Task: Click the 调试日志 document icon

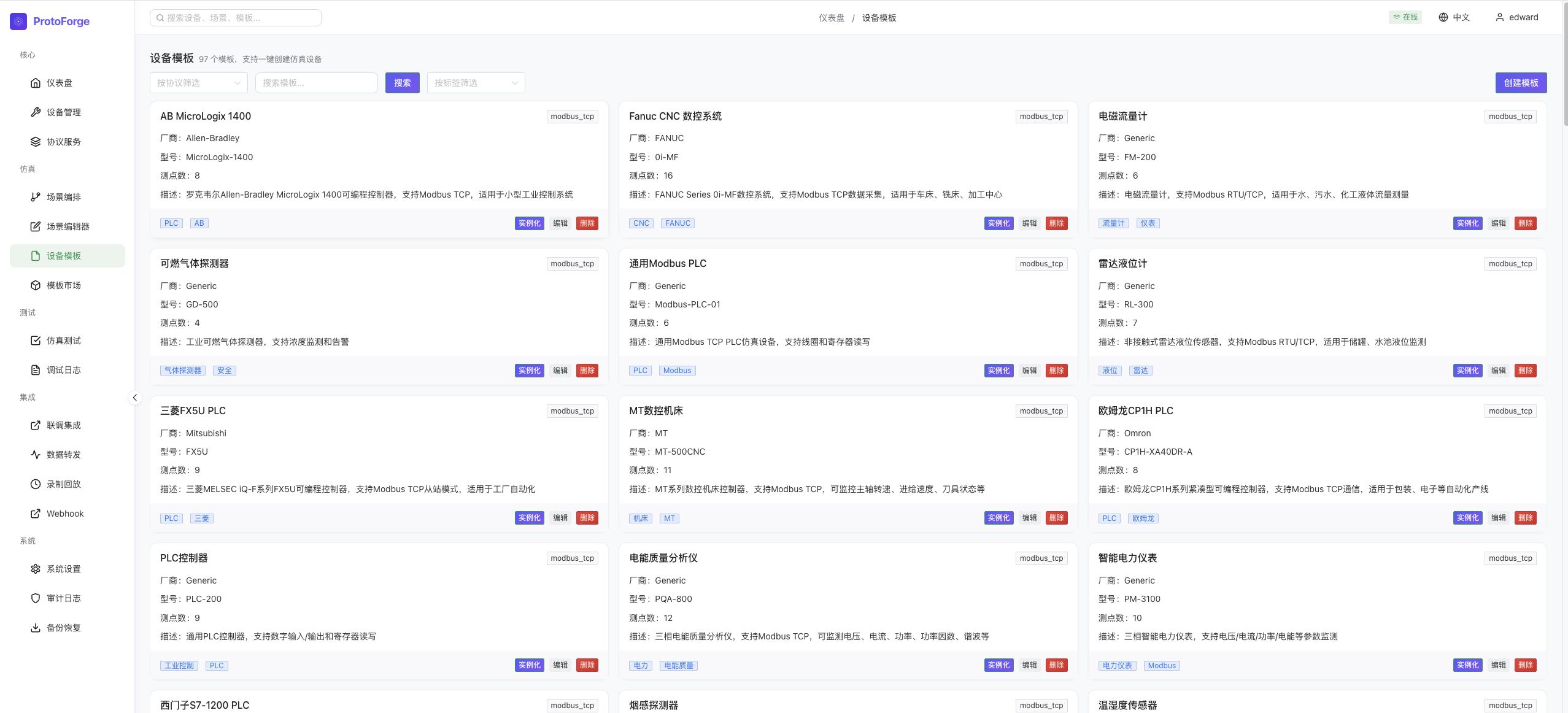Action: pos(36,370)
